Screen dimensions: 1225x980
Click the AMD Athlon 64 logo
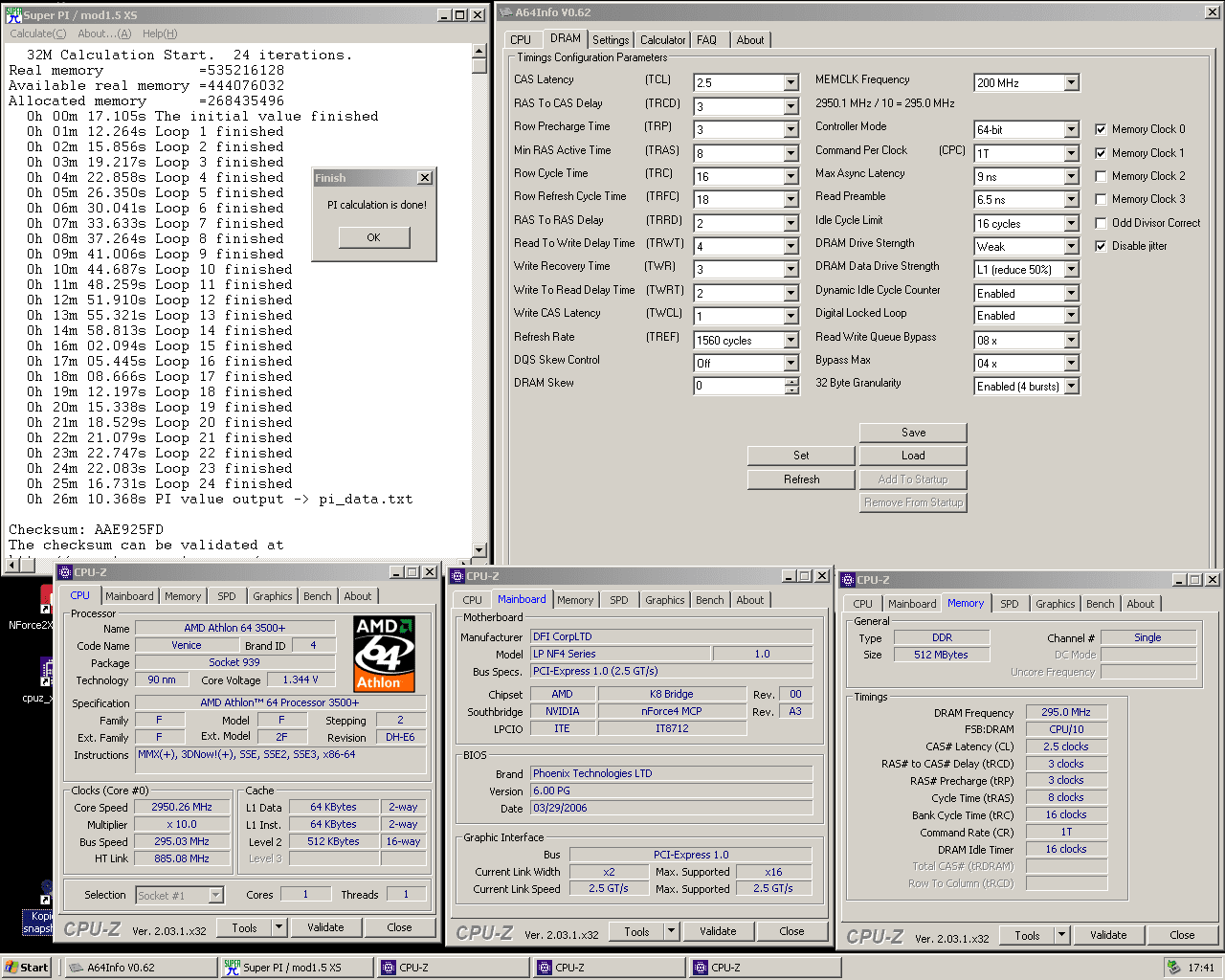coord(384,654)
